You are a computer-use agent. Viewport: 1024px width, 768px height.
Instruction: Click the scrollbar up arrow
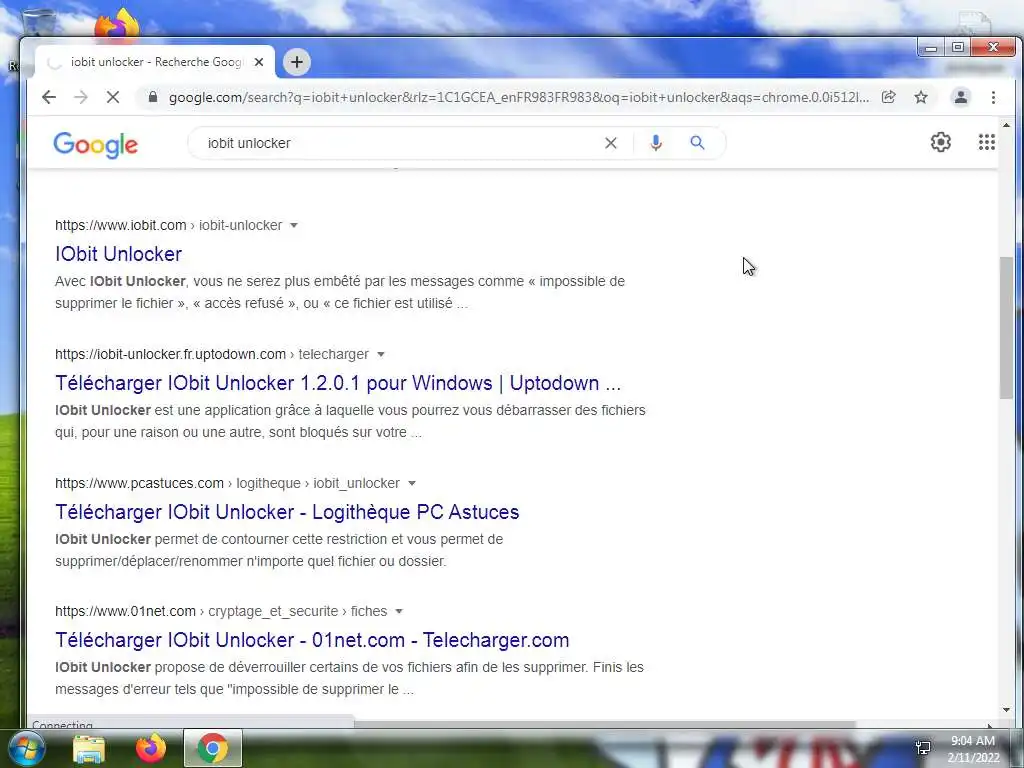tap(1006, 125)
